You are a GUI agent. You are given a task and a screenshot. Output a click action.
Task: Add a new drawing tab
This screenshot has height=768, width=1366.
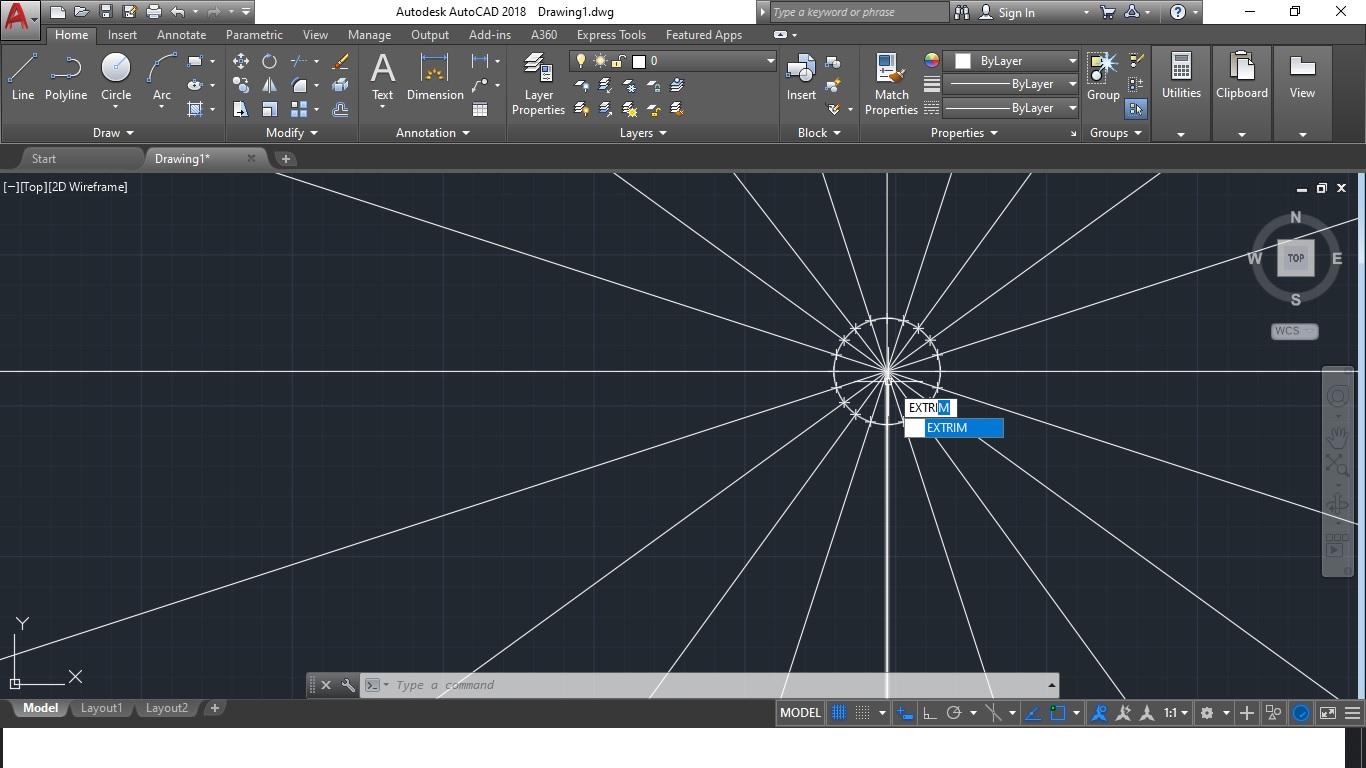(x=285, y=158)
